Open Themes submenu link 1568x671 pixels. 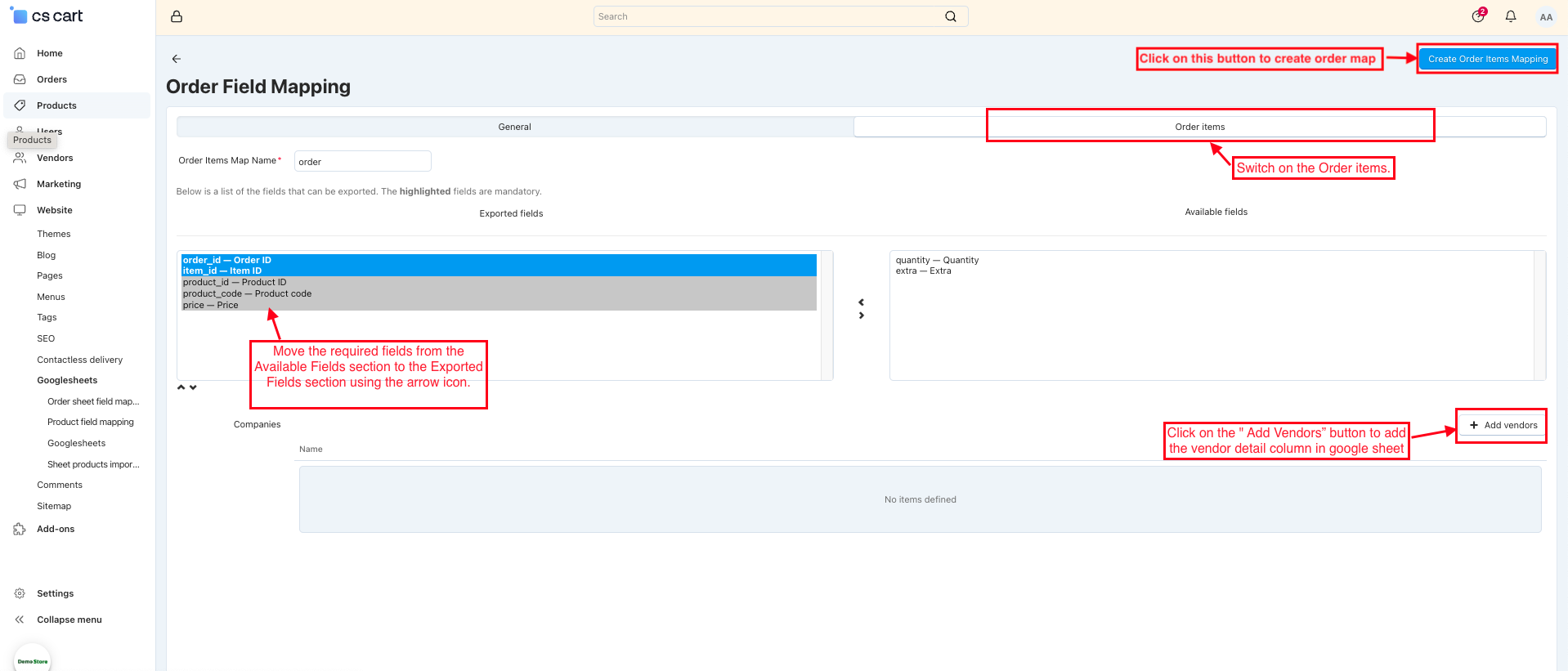tap(54, 234)
